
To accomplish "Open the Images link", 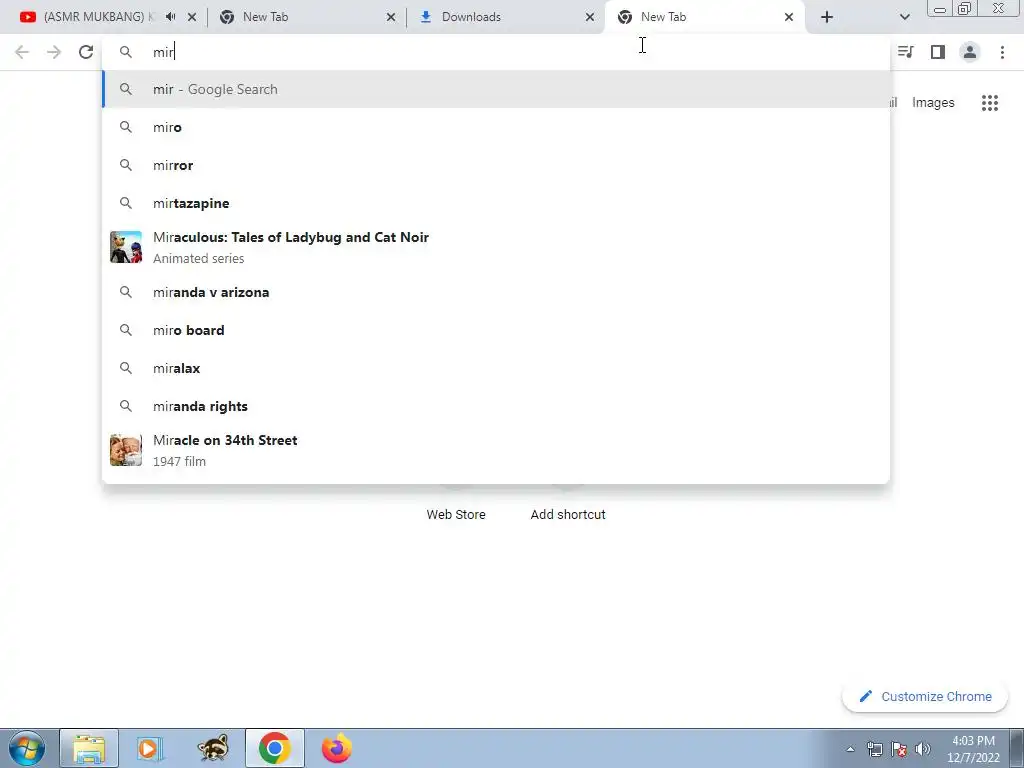I will (x=933, y=103).
